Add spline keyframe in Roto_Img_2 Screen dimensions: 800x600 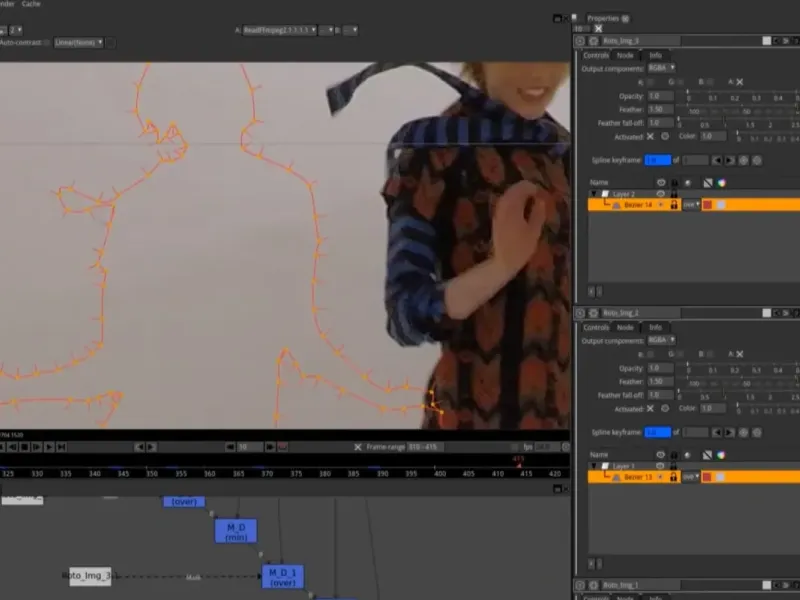(743, 433)
